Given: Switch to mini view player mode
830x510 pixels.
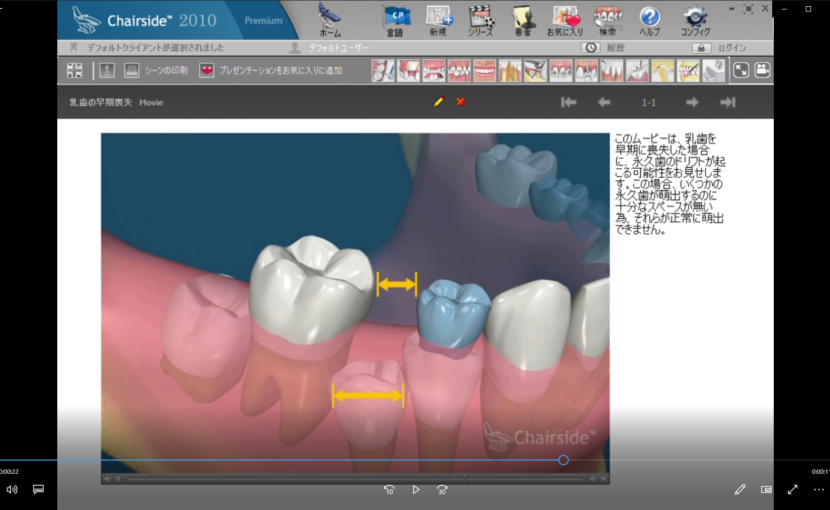Looking at the screenshot, I should pos(766,490).
